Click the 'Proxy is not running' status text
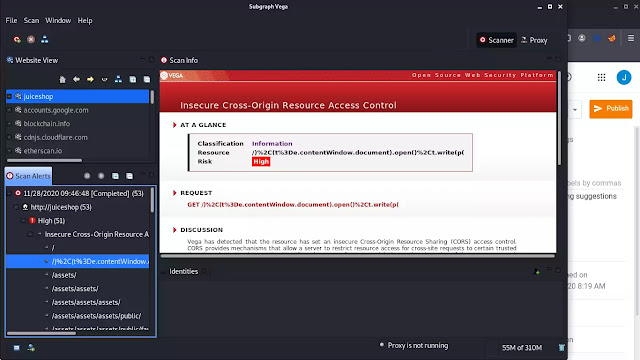This screenshot has width=640, height=360. [418, 346]
